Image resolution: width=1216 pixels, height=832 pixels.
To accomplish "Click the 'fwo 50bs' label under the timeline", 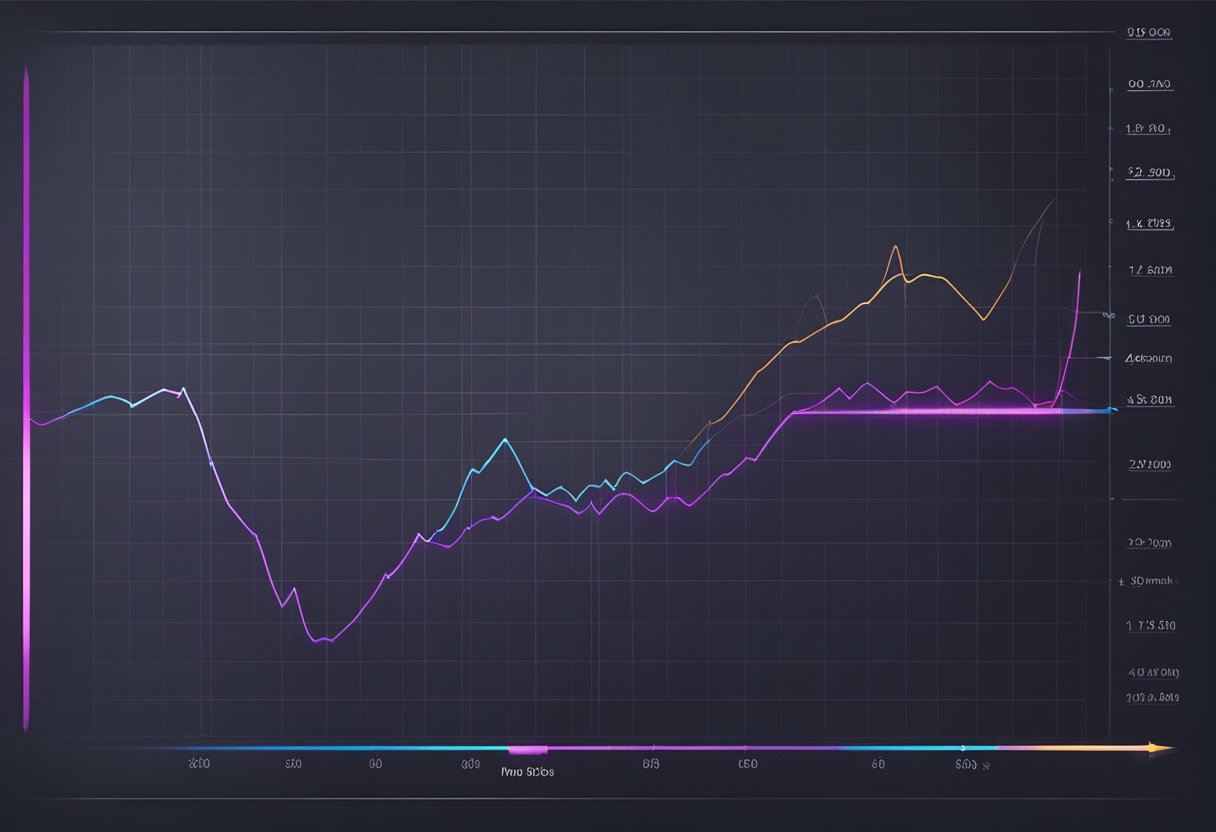I will click(527, 772).
